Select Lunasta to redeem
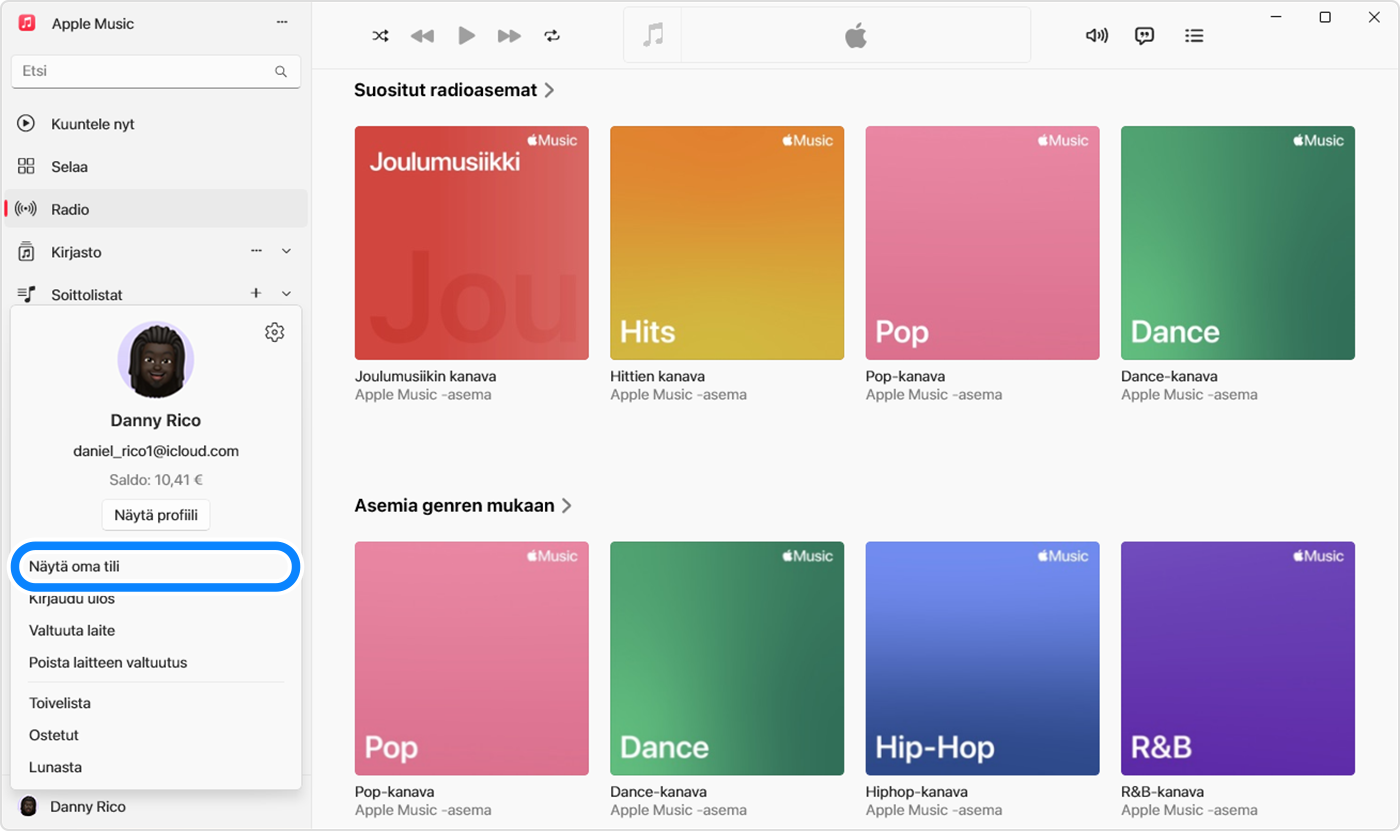This screenshot has width=1400, height=832. pos(56,768)
